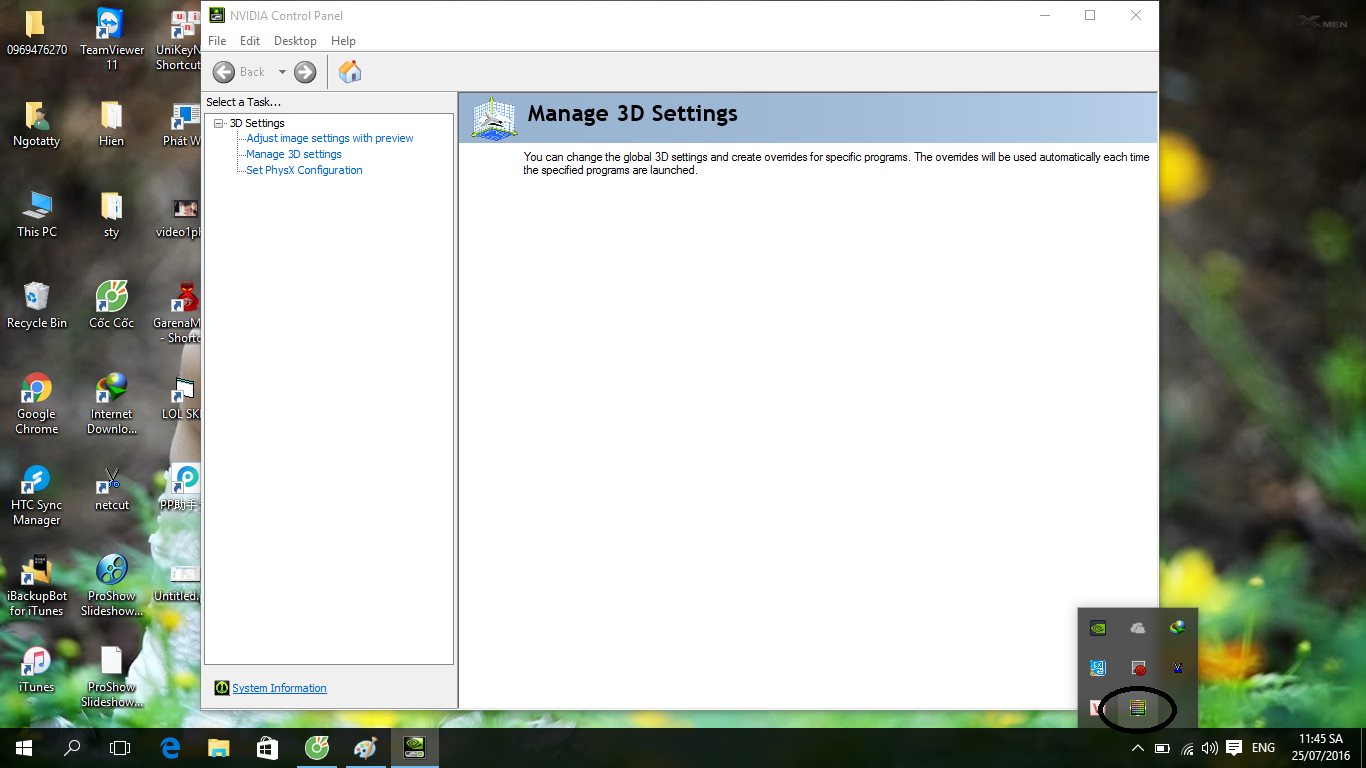The width and height of the screenshot is (1366, 768).
Task: Open the System Information link
Action: point(279,688)
